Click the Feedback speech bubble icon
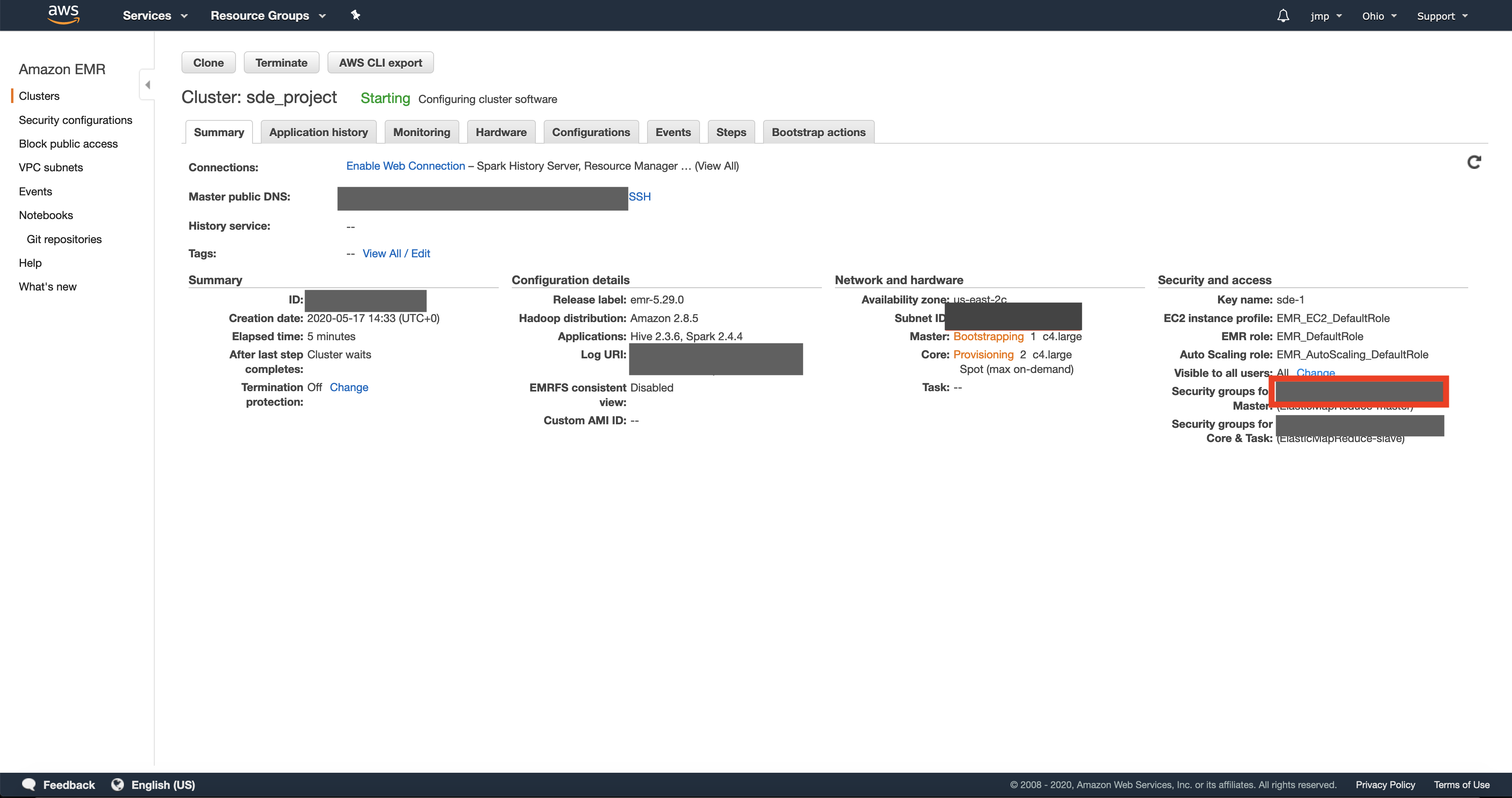This screenshot has height=798, width=1512. 29,785
